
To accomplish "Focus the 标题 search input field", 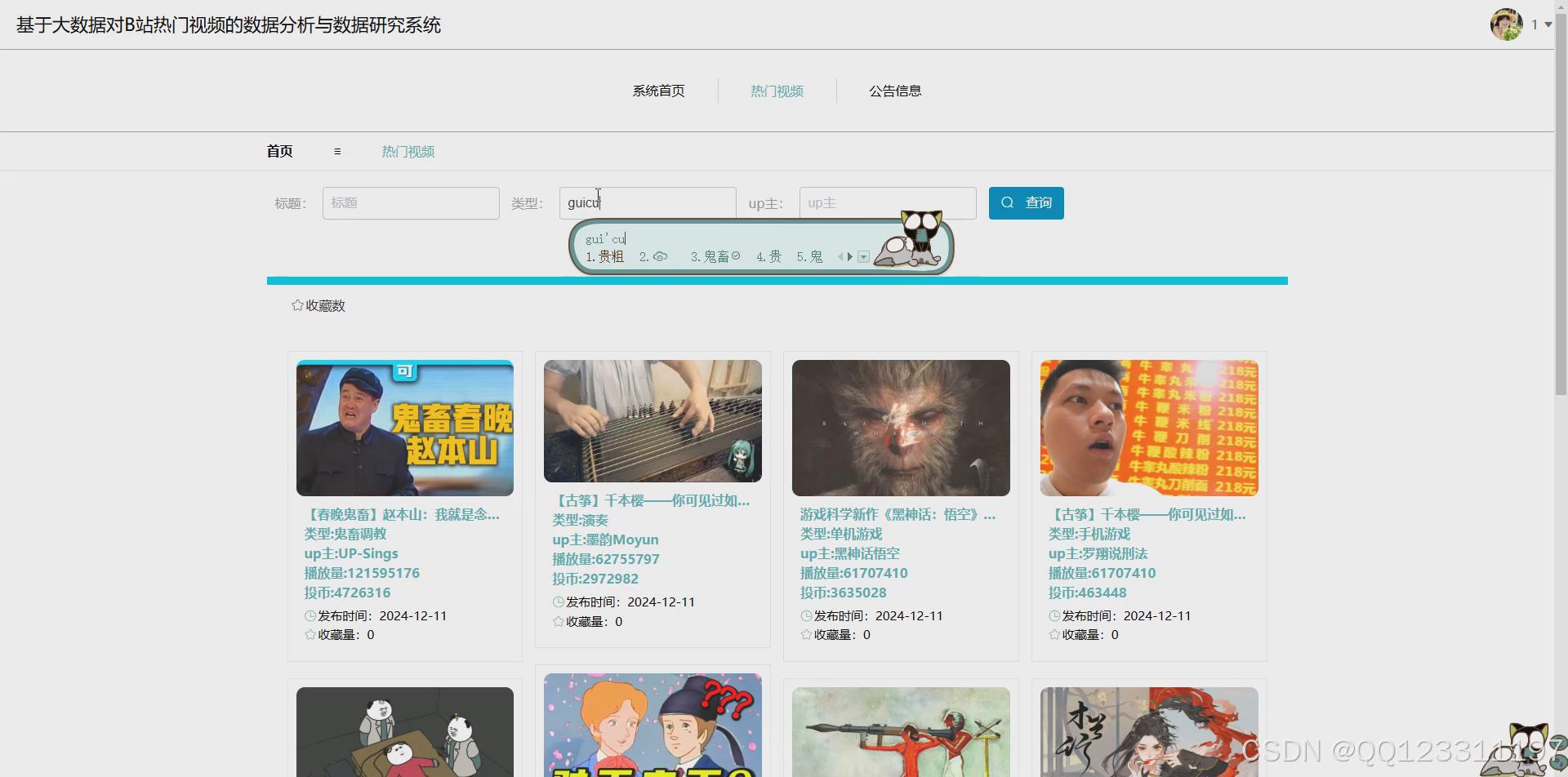I will tap(411, 203).
